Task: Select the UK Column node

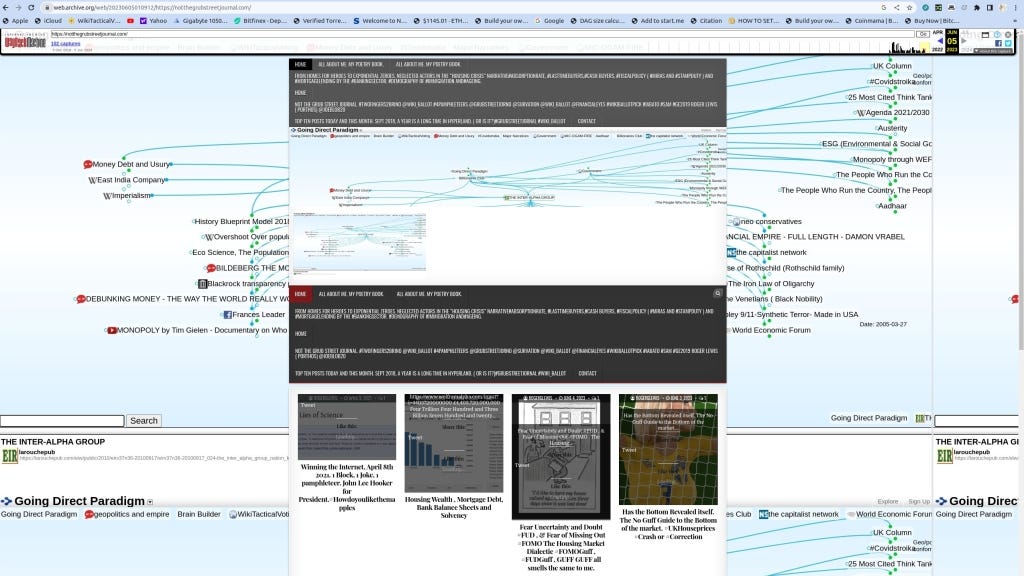Action: tap(891, 66)
